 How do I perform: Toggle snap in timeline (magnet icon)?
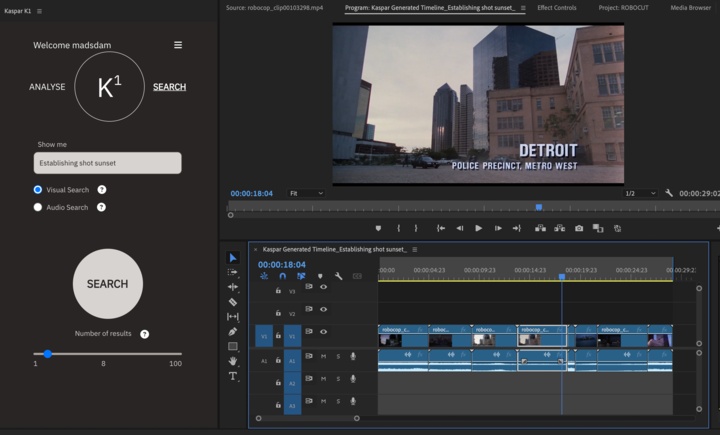[282, 276]
